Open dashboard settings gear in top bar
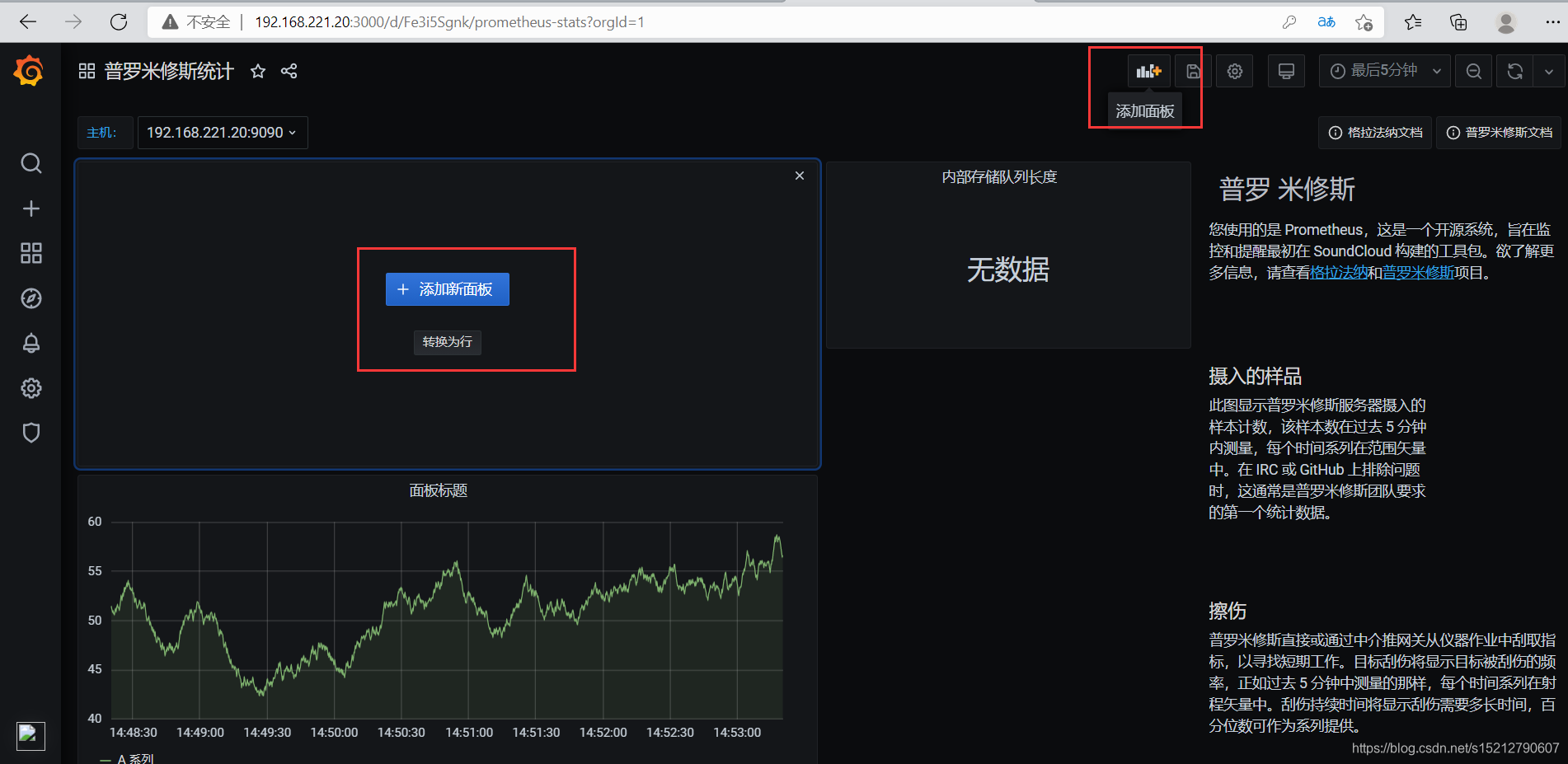The image size is (1568, 764). click(1234, 71)
